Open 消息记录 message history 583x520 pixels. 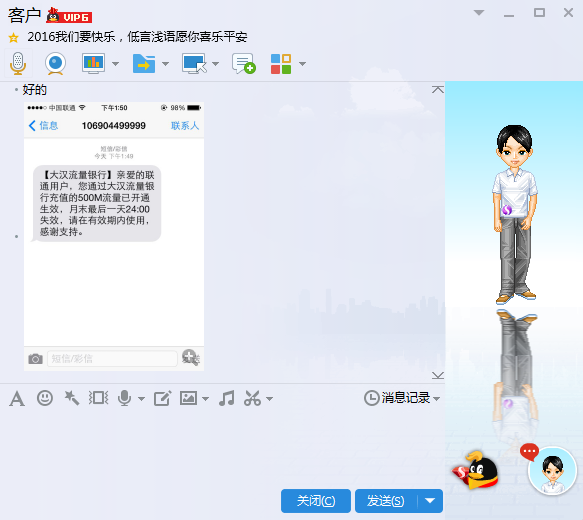[397, 398]
